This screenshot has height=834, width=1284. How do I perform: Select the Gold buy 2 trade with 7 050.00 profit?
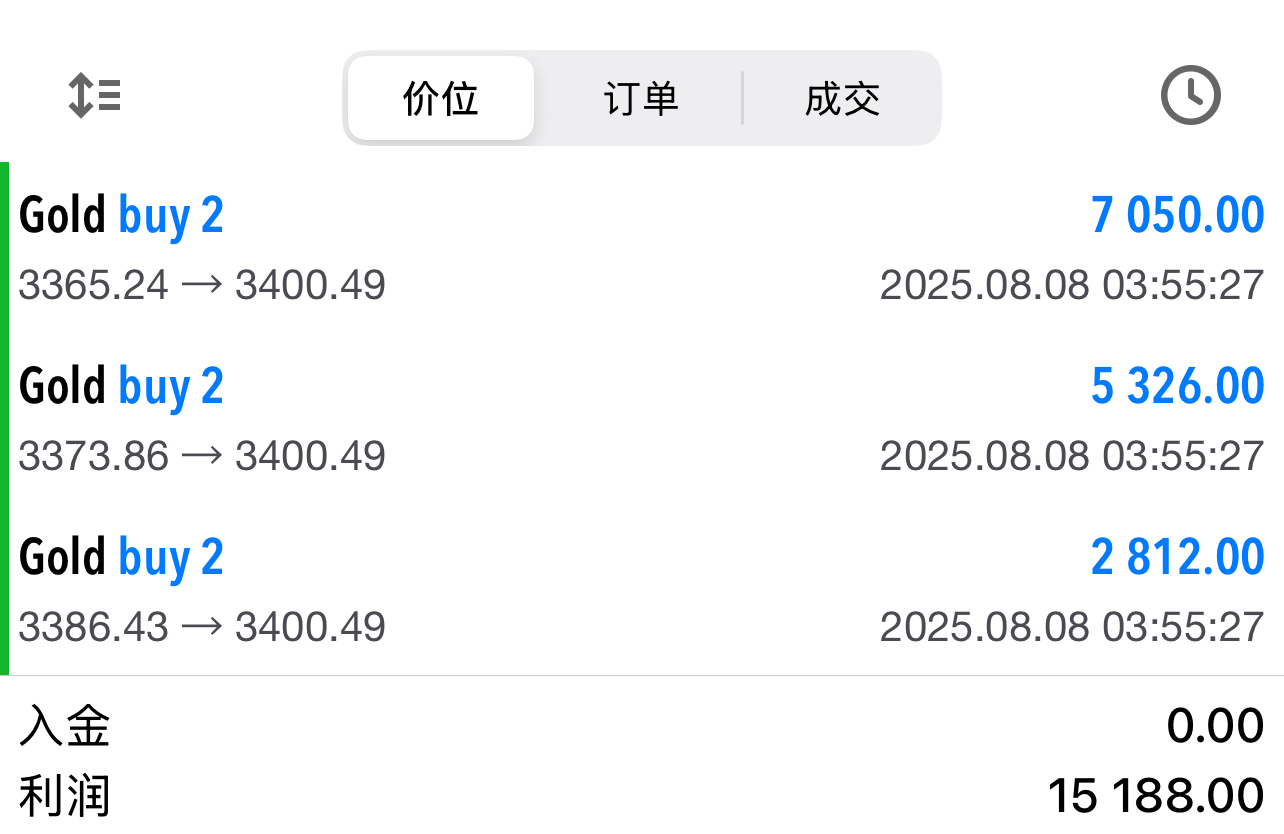(642, 248)
